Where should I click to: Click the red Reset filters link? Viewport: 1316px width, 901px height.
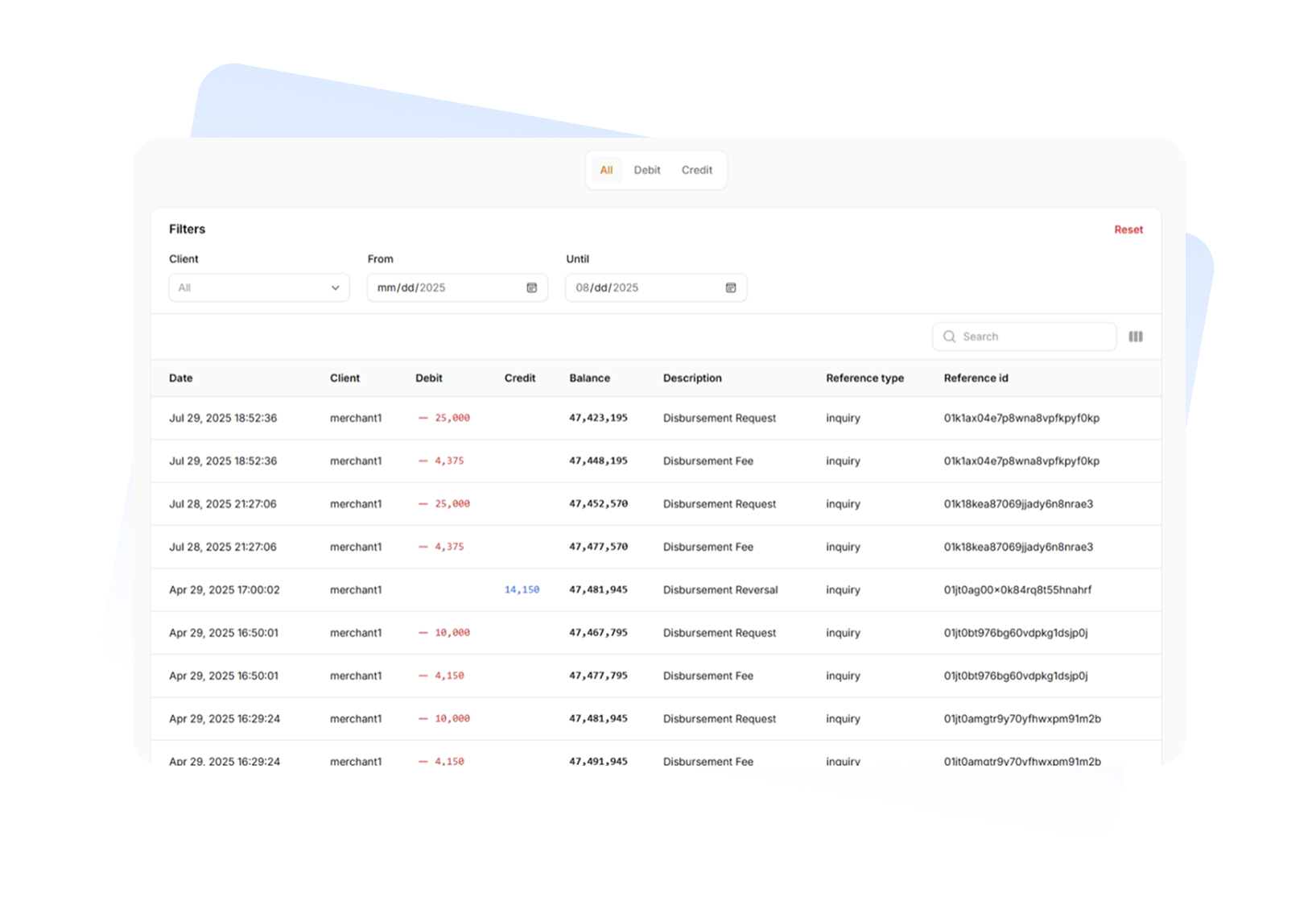click(x=1128, y=229)
